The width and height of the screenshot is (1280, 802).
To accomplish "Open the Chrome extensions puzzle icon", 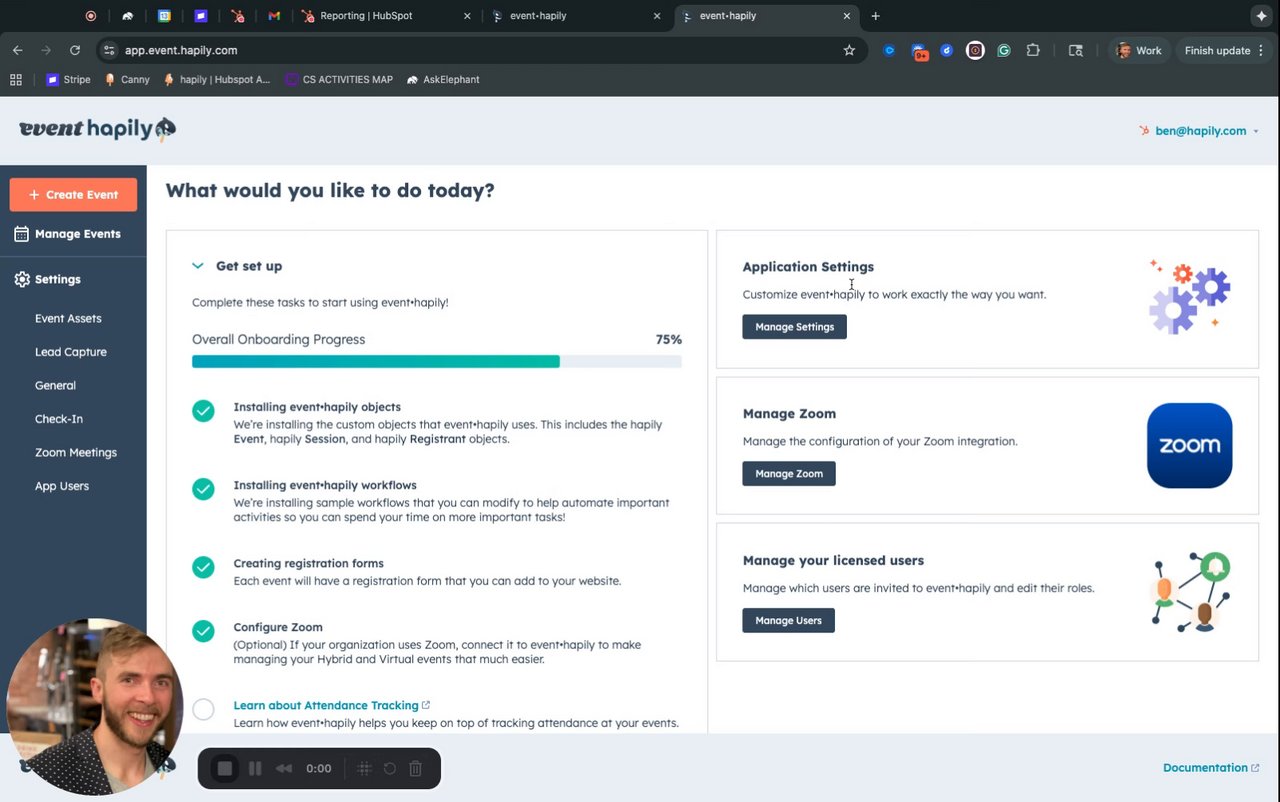I will click(1033, 50).
